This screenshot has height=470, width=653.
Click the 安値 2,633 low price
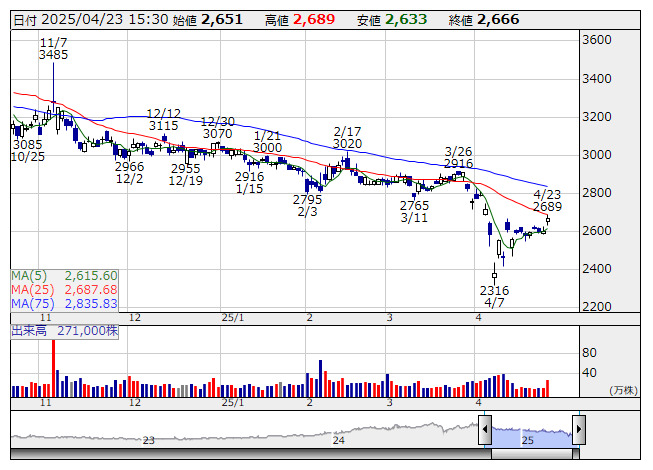tap(392, 20)
